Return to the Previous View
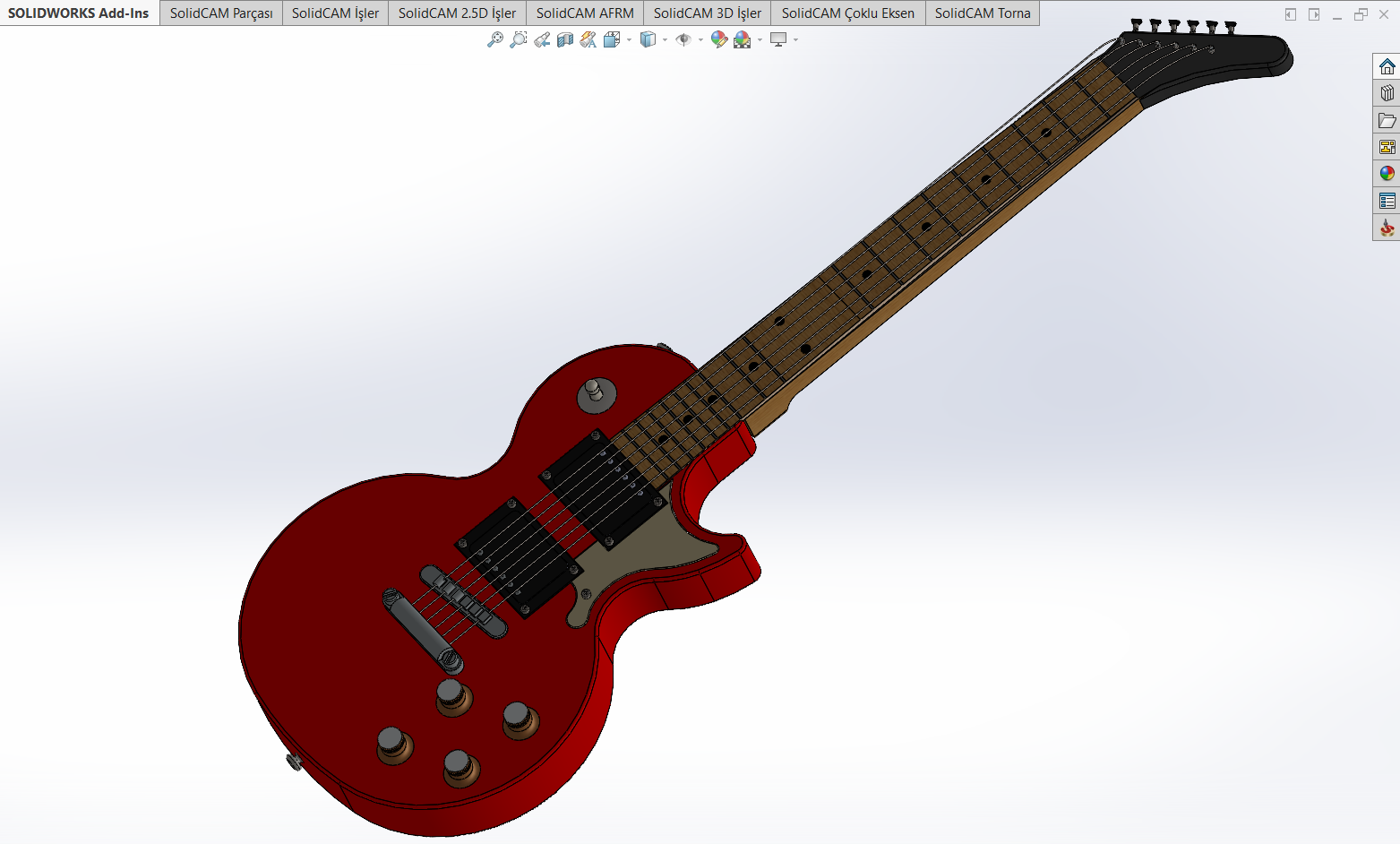The image size is (1400, 844). point(542,39)
